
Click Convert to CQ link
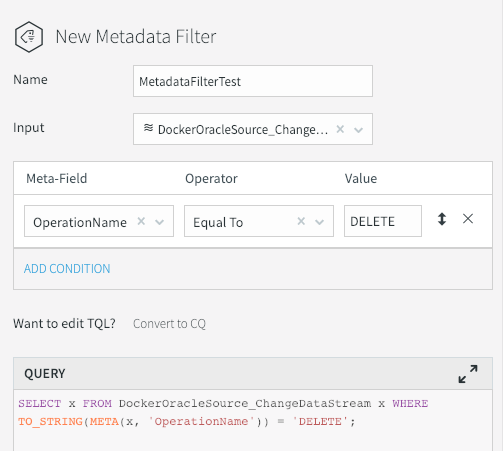tap(169, 324)
